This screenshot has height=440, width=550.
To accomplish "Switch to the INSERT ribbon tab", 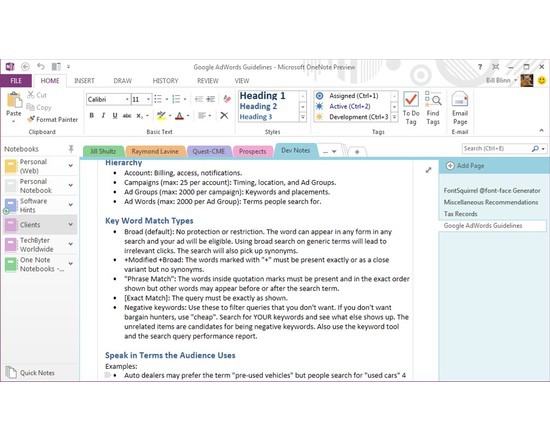I will click(x=84, y=81).
